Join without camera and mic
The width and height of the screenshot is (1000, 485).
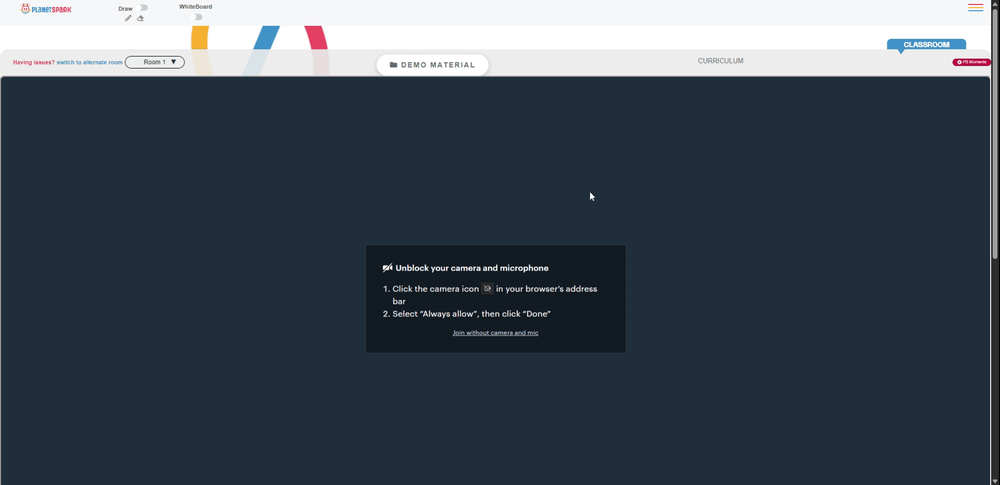click(496, 333)
